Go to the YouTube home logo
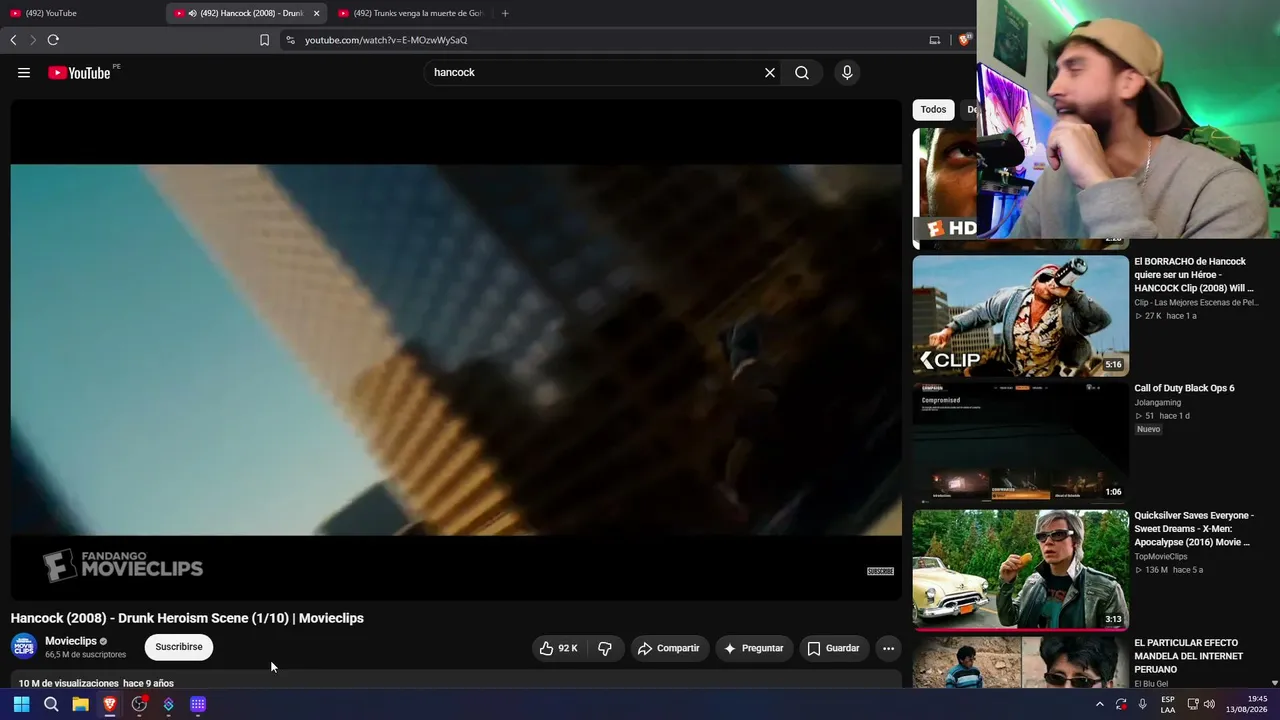The width and height of the screenshot is (1280, 720). [x=79, y=73]
